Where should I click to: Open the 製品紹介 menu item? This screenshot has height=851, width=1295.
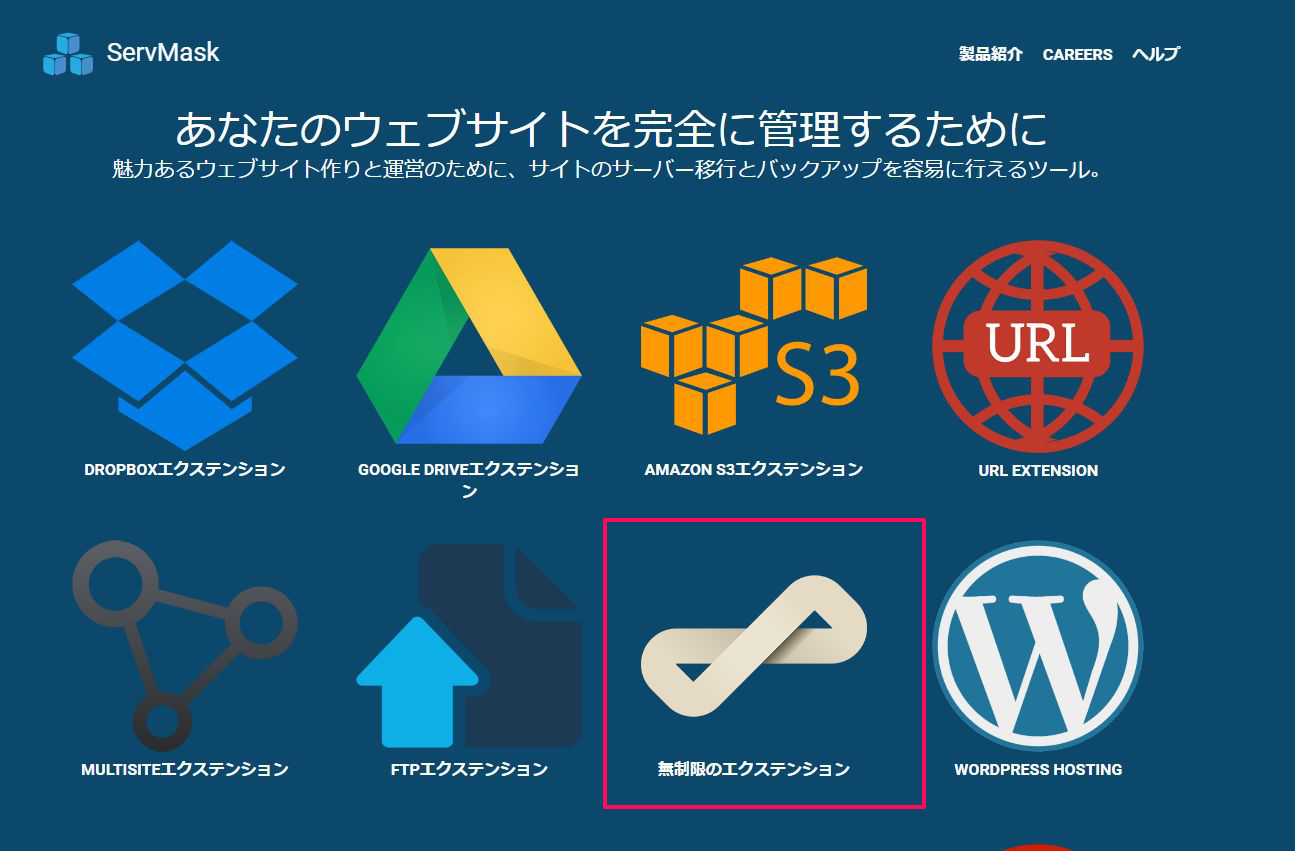click(991, 54)
